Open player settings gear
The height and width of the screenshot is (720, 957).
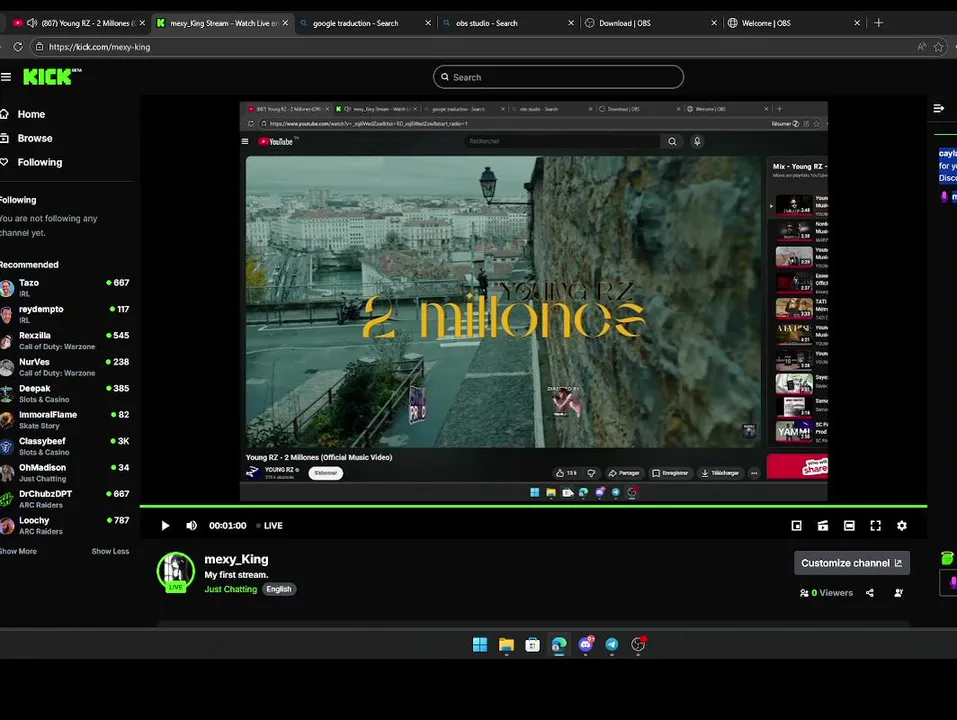click(901, 525)
